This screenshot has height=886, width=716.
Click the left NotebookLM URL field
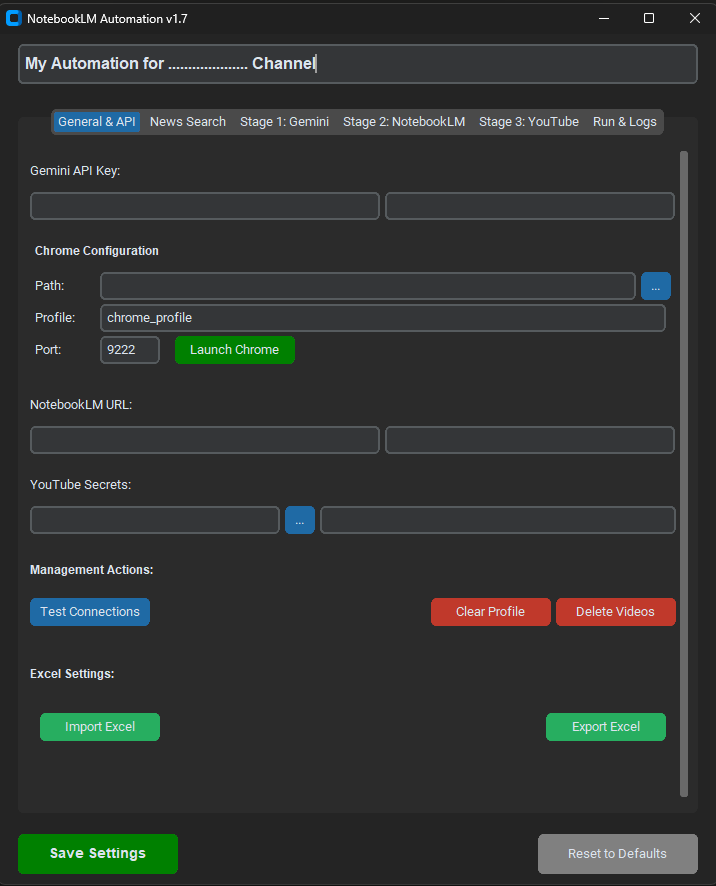pyautogui.click(x=205, y=440)
